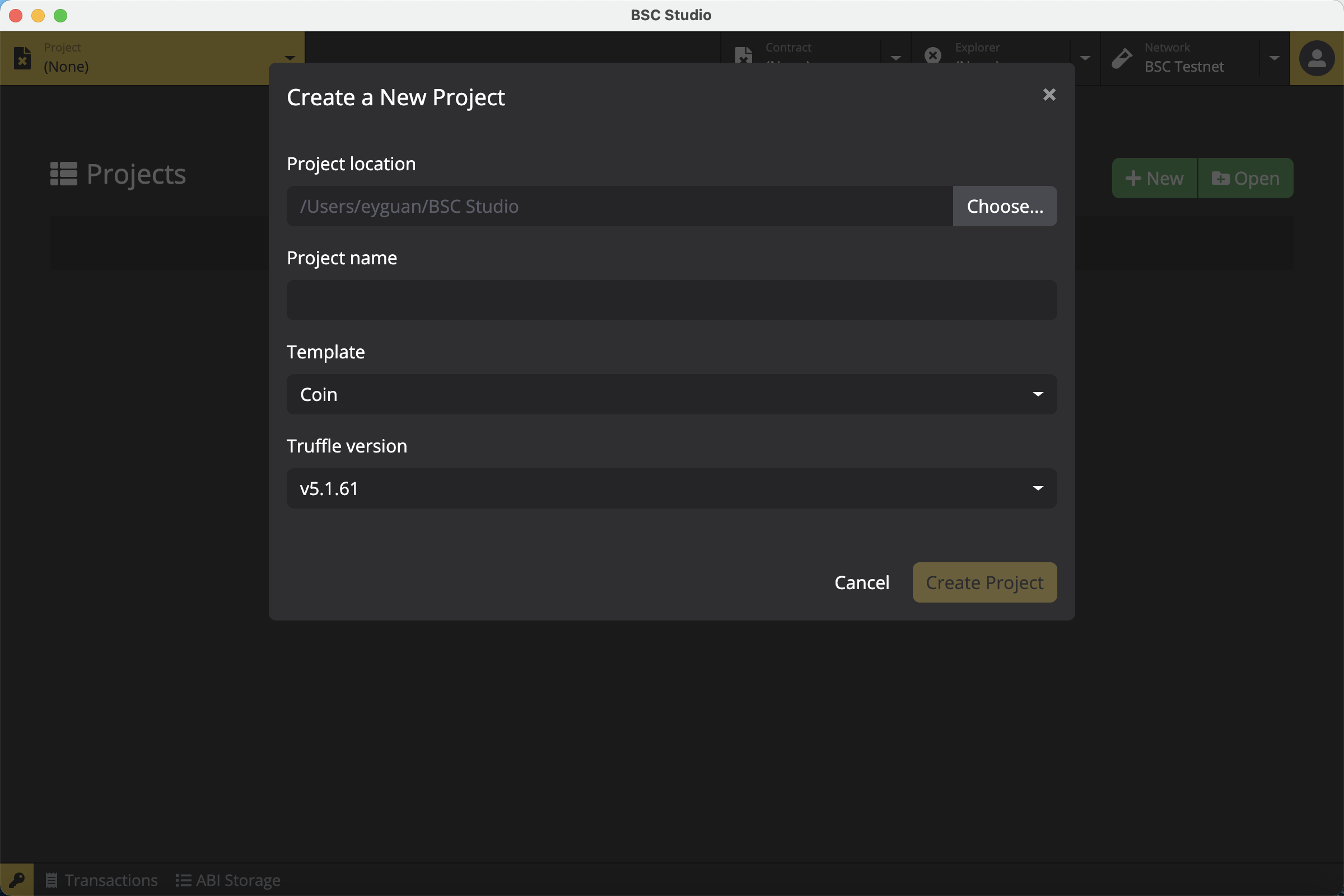This screenshot has height=896, width=1344.
Task: Click the user account avatar icon
Action: (1317, 58)
